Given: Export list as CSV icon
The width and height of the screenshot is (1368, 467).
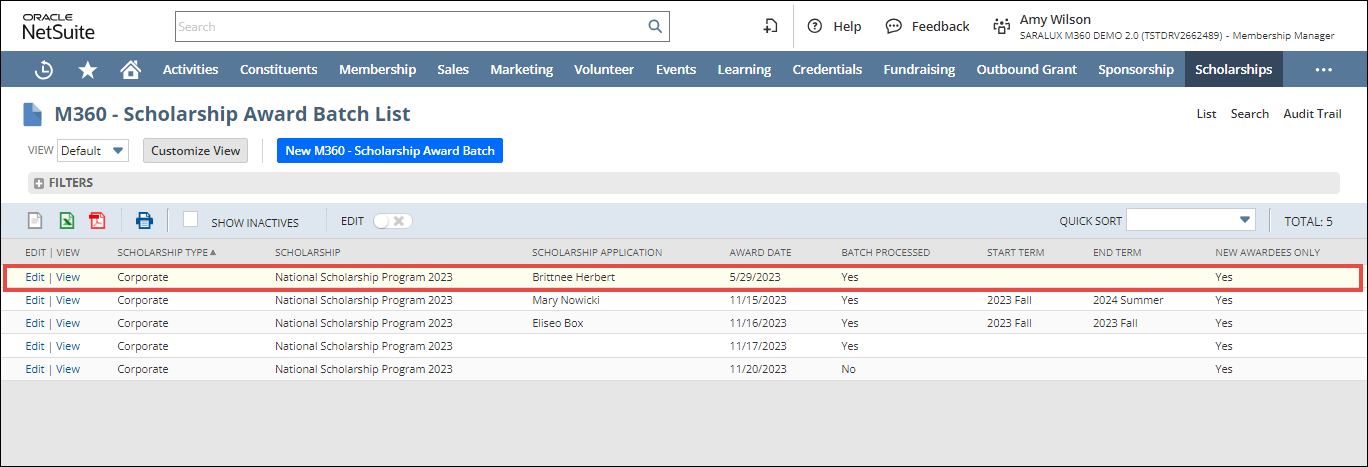Looking at the screenshot, I should tap(35, 221).
